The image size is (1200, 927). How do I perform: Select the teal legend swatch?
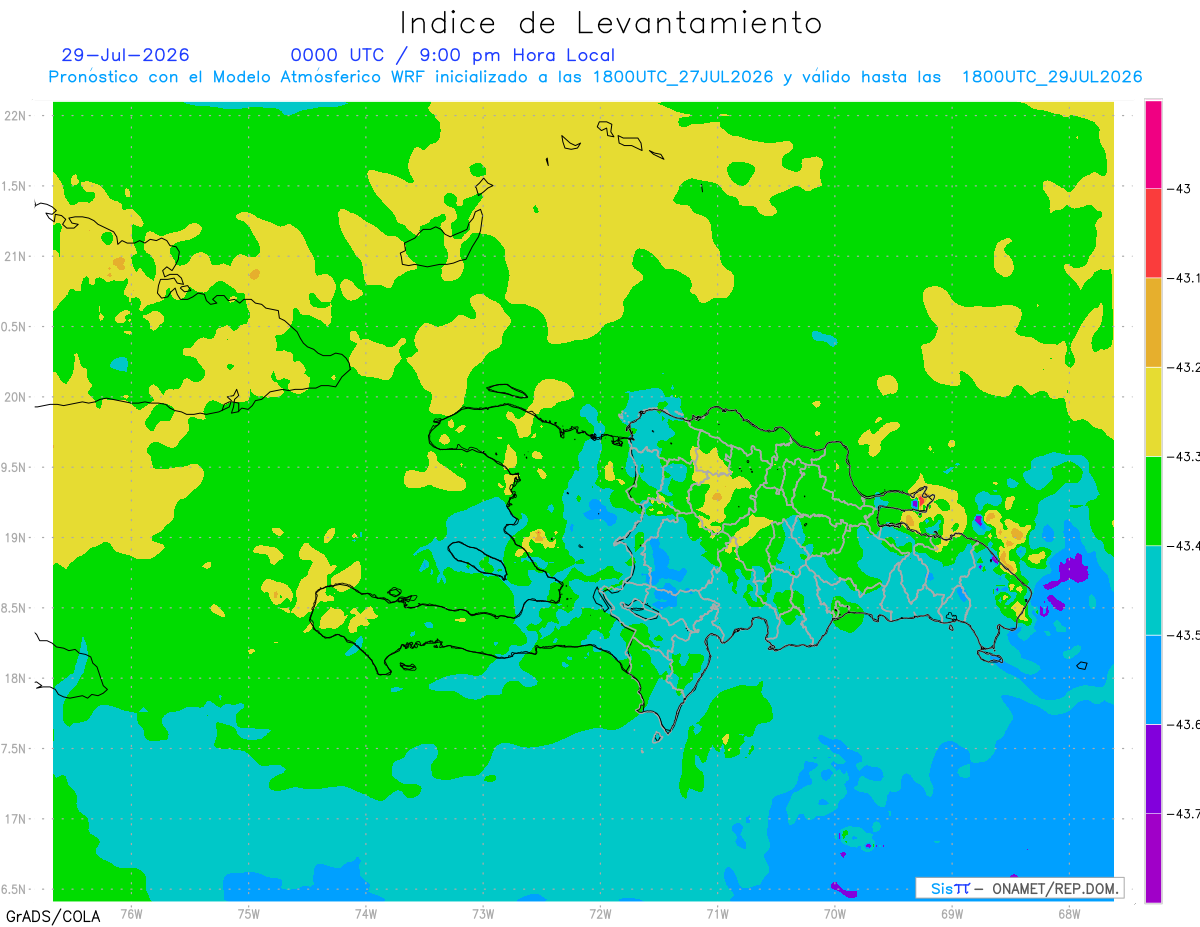(1153, 589)
